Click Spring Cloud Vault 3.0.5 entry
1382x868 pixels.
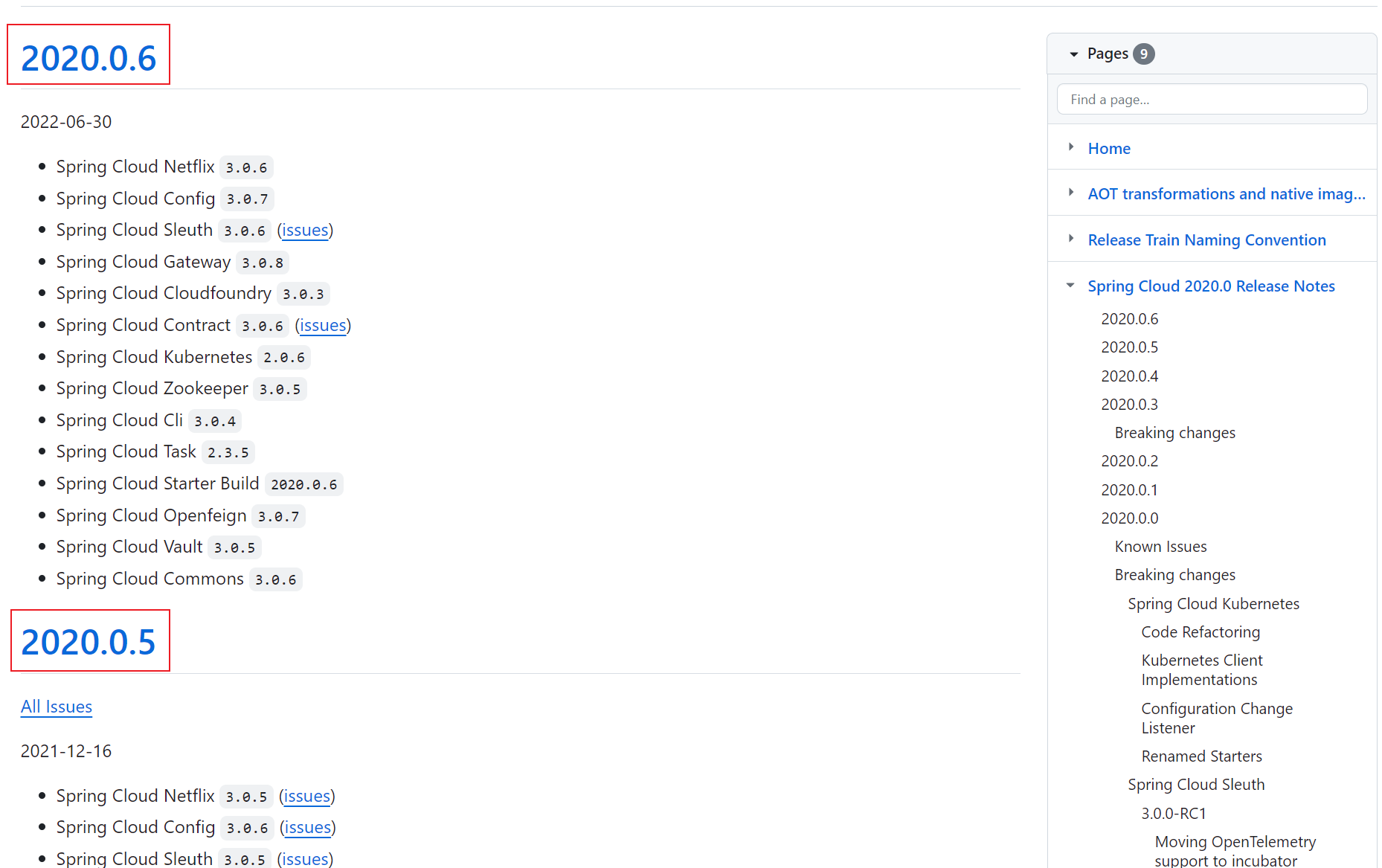coord(158,547)
